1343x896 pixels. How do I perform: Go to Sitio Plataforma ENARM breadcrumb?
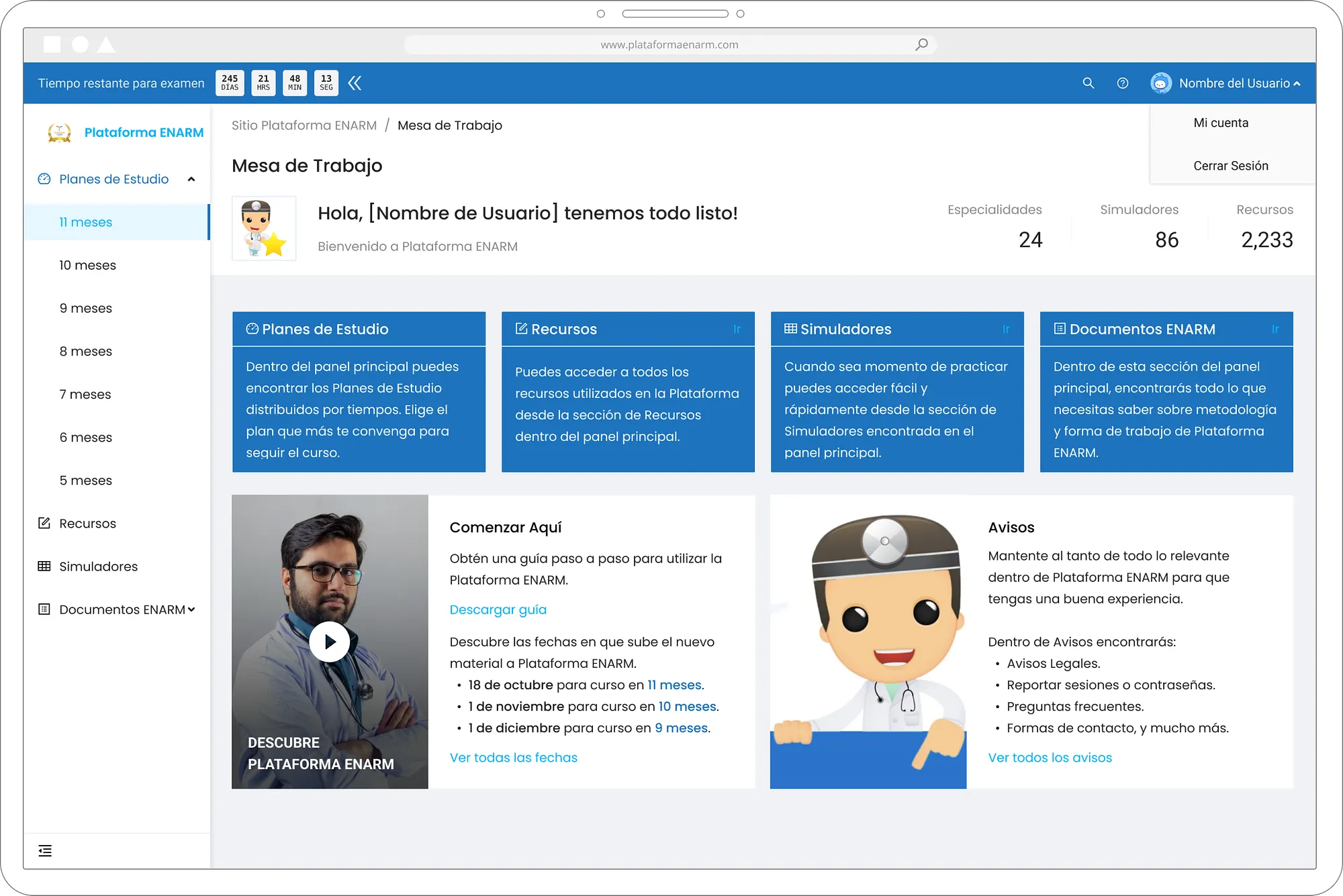coord(304,126)
